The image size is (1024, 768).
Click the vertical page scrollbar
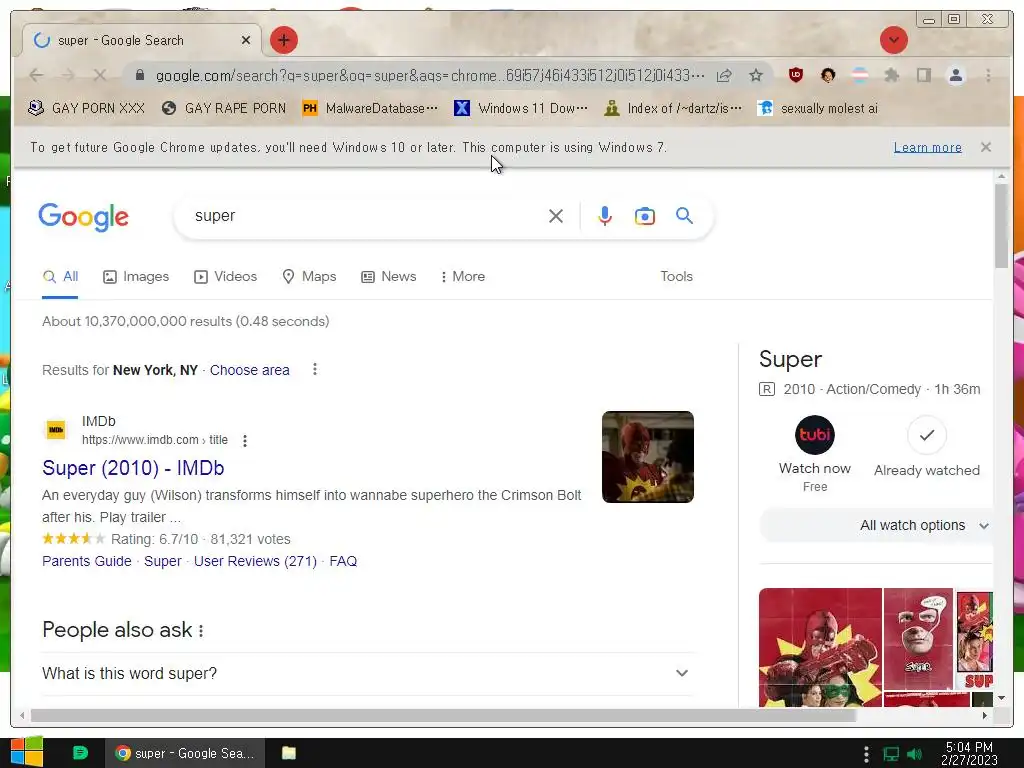pos(1001,226)
